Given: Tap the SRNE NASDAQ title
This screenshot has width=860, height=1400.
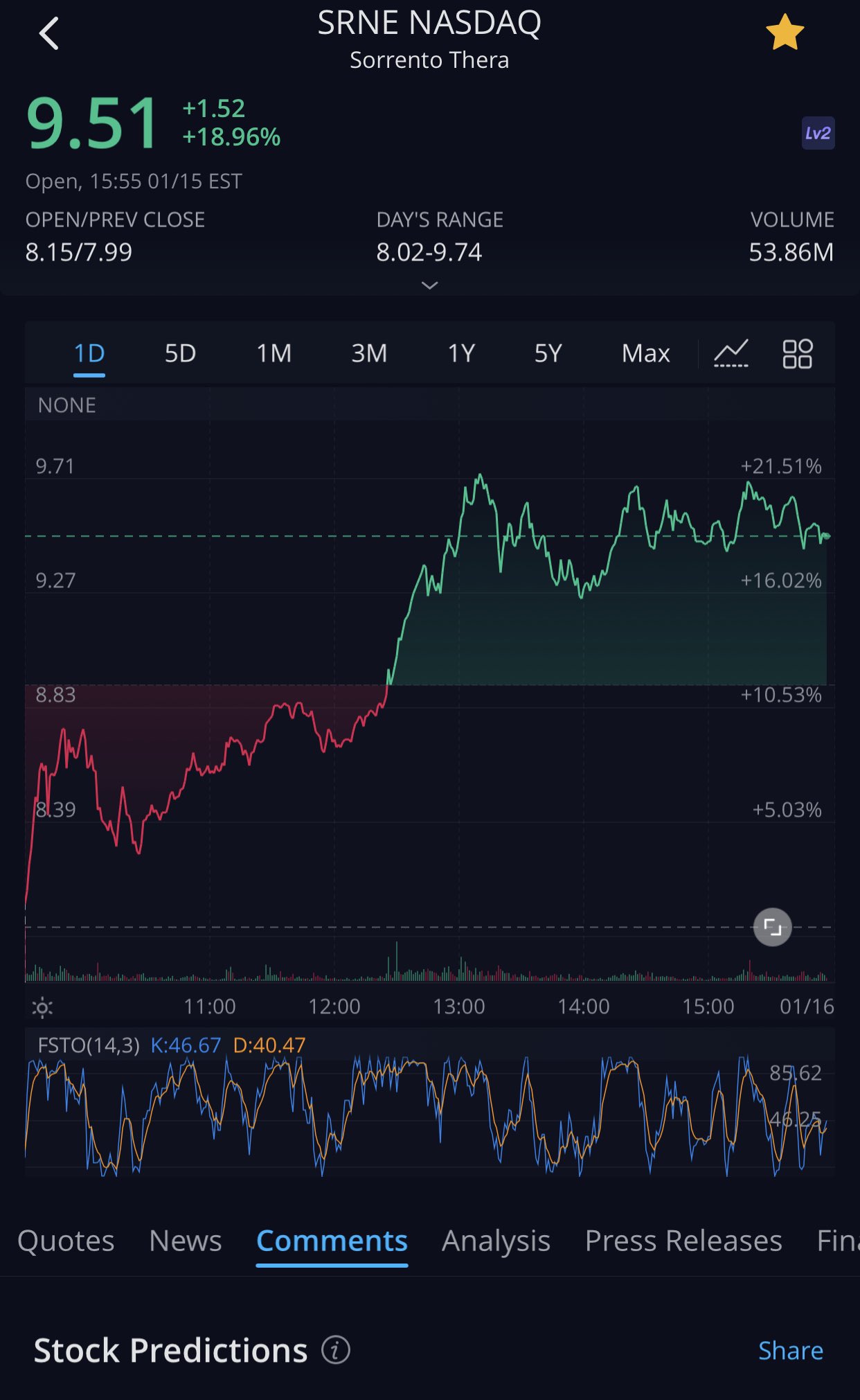Looking at the screenshot, I should (x=429, y=23).
